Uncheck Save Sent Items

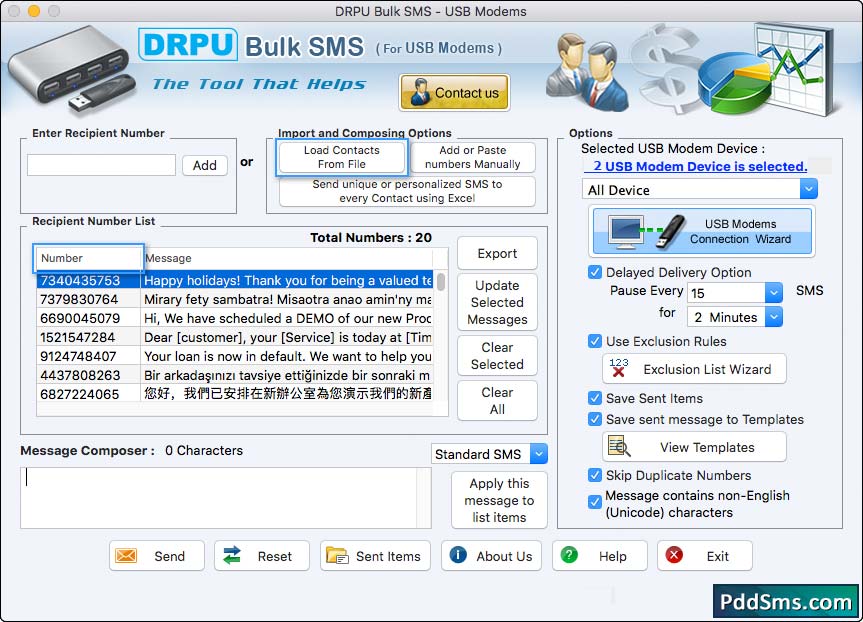coord(594,398)
